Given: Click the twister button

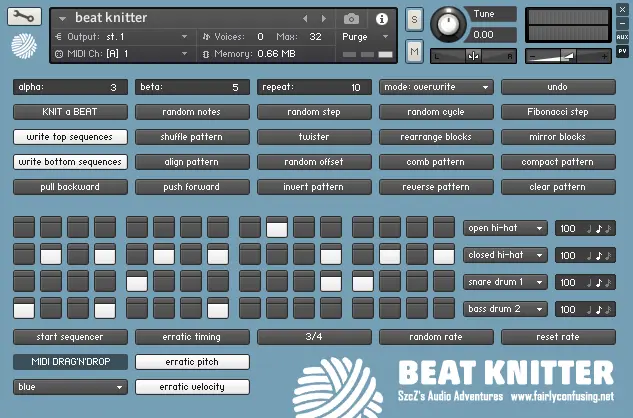Looking at the screenshot, I should coord(314,137).
